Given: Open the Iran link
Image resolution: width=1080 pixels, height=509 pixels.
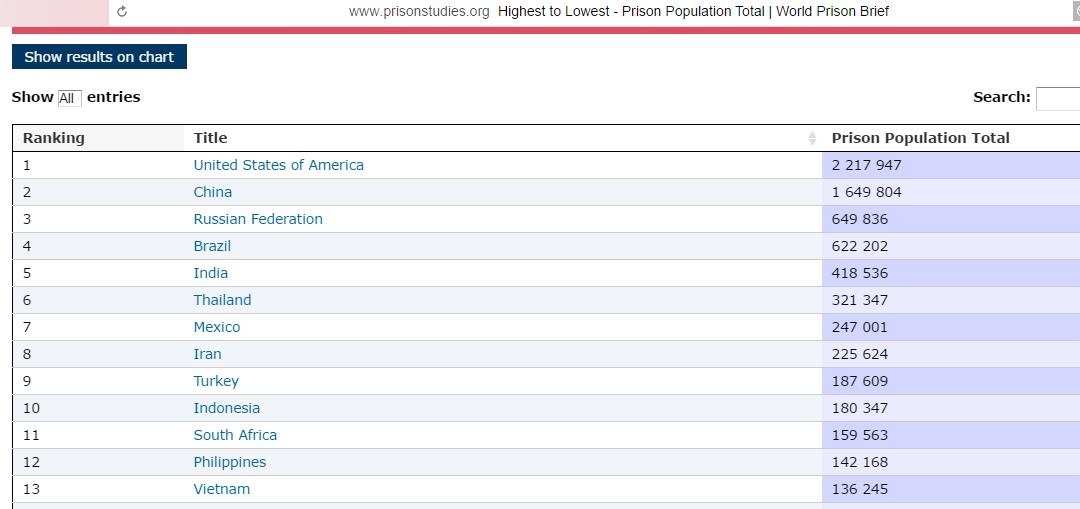Looking at the screenshot, I should [x=207, y=354].
